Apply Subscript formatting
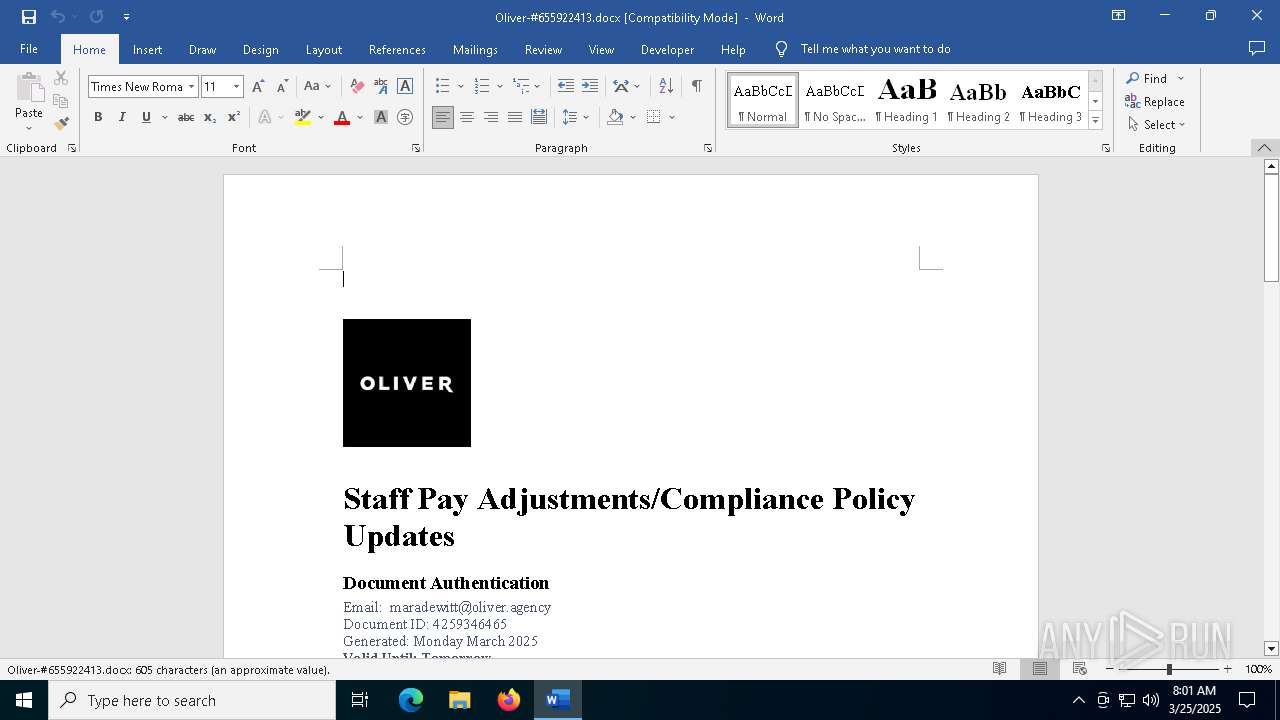Viewport: 1280px width, 720px height. [x=210, y=117]
